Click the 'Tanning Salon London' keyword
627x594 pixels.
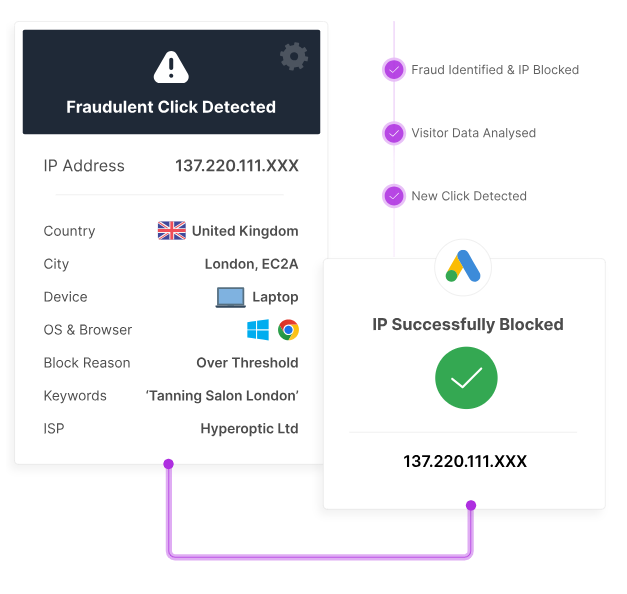click(x=222, y=396)
